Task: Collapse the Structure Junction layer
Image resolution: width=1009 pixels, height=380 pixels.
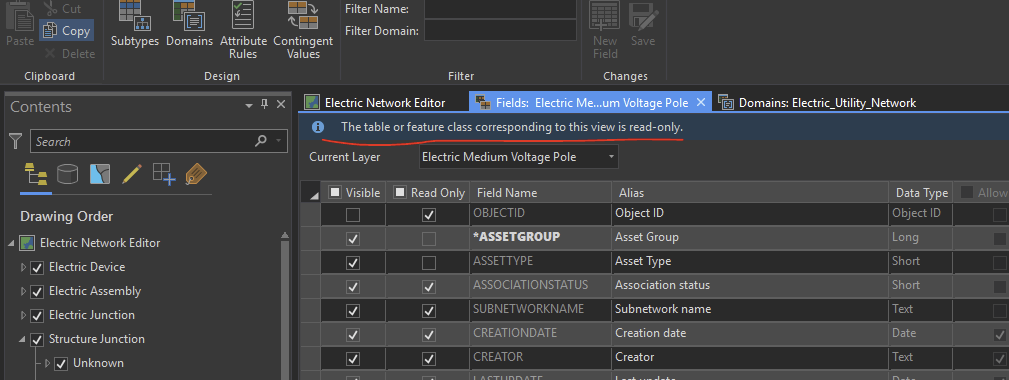Action: click(x=24, y=339)
